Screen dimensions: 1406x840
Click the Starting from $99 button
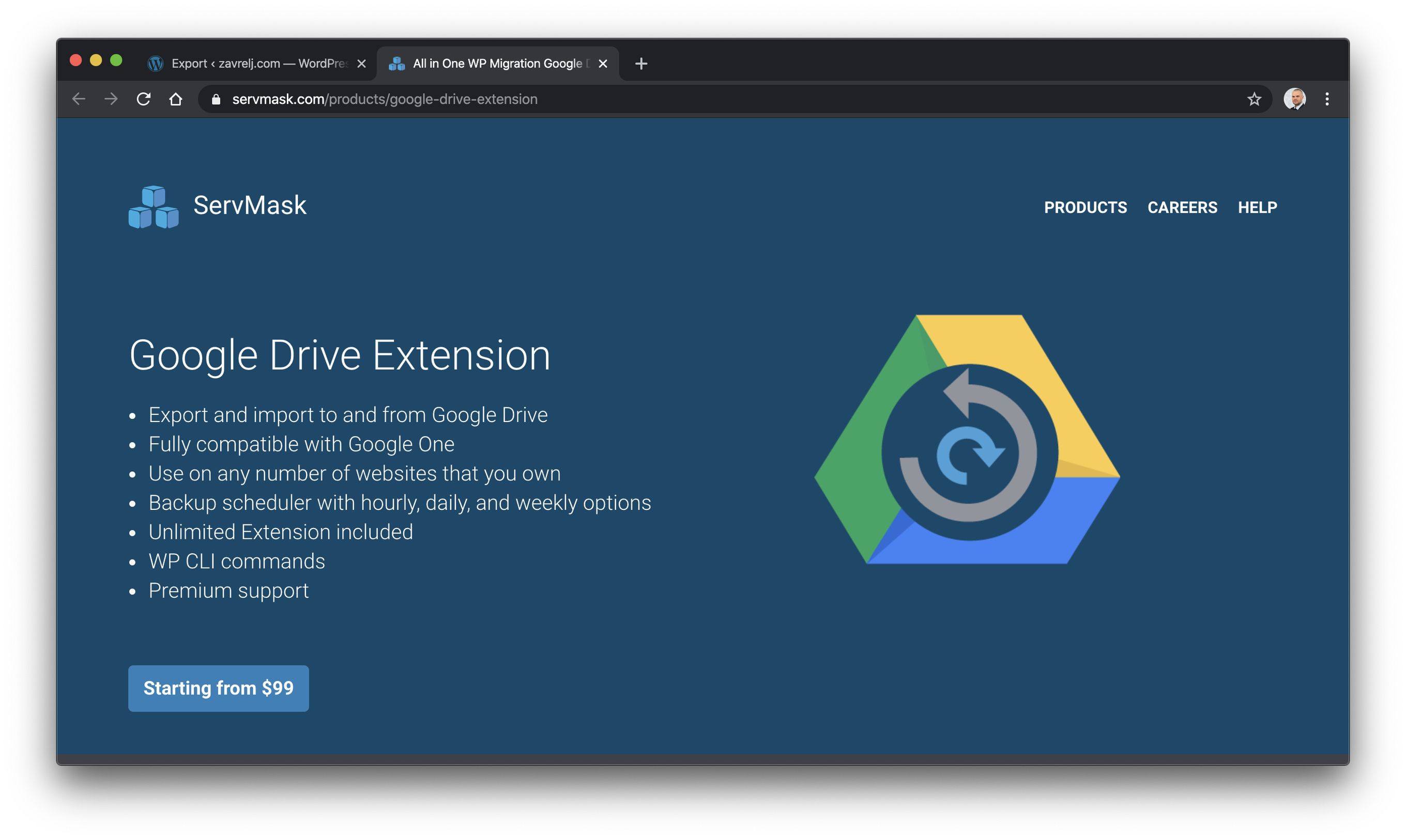[x=219, y=688]
